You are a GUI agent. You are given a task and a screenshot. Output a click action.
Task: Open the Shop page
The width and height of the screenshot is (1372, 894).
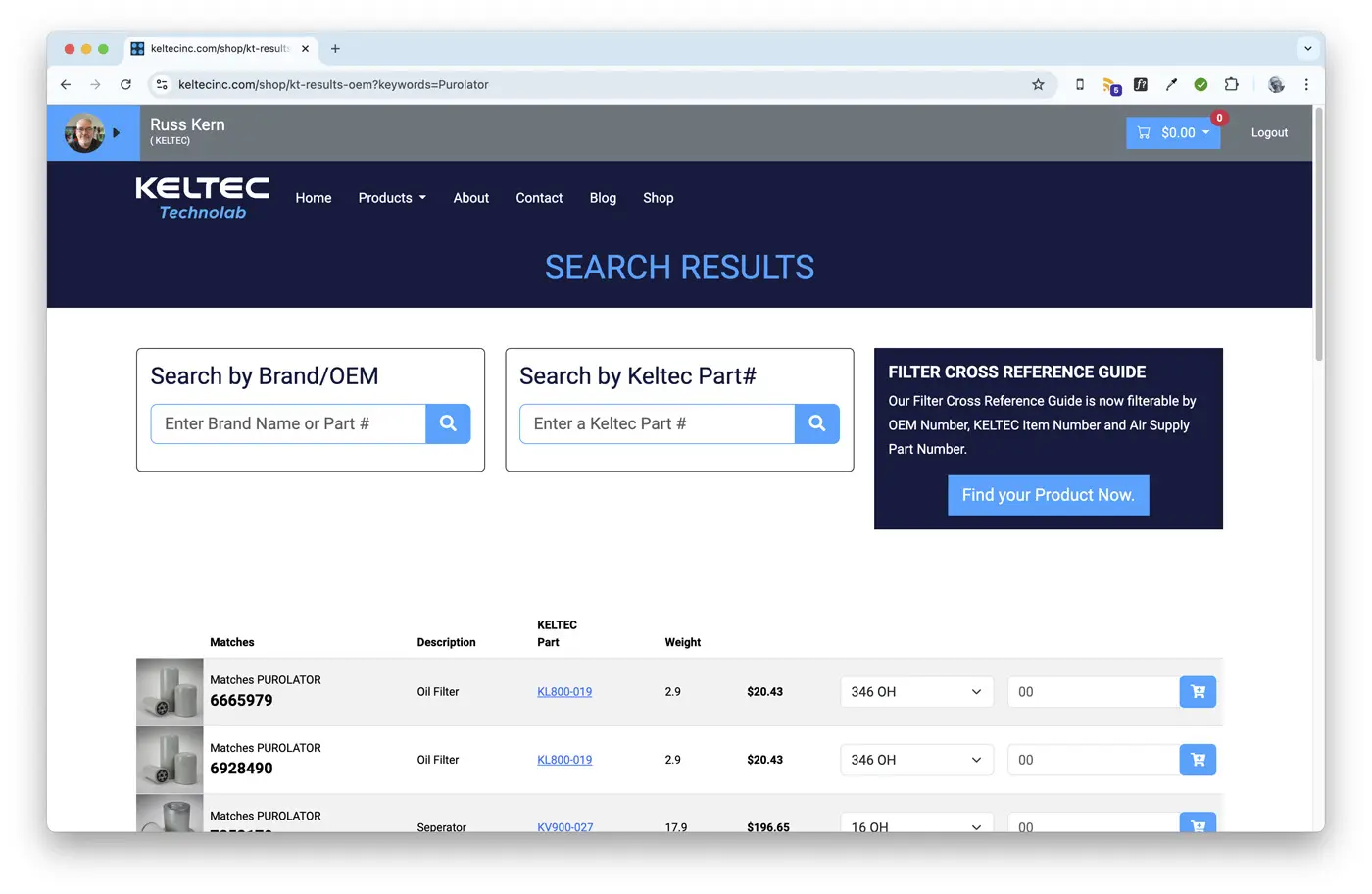pyautogui.click(x=658, y=198)
